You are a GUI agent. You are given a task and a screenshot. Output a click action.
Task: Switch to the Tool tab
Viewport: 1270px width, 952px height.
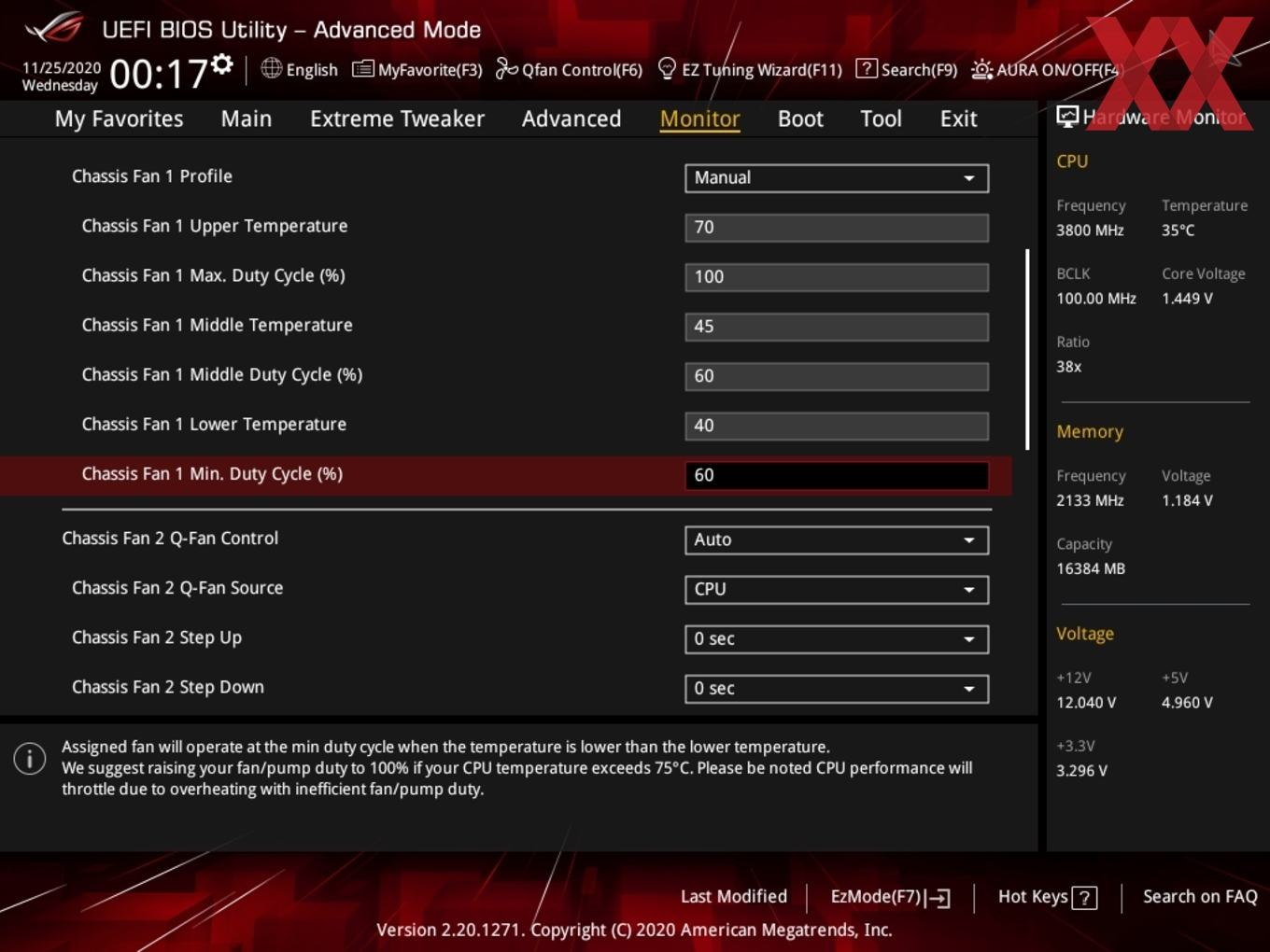pyautogui.click(x=881, y=119)
